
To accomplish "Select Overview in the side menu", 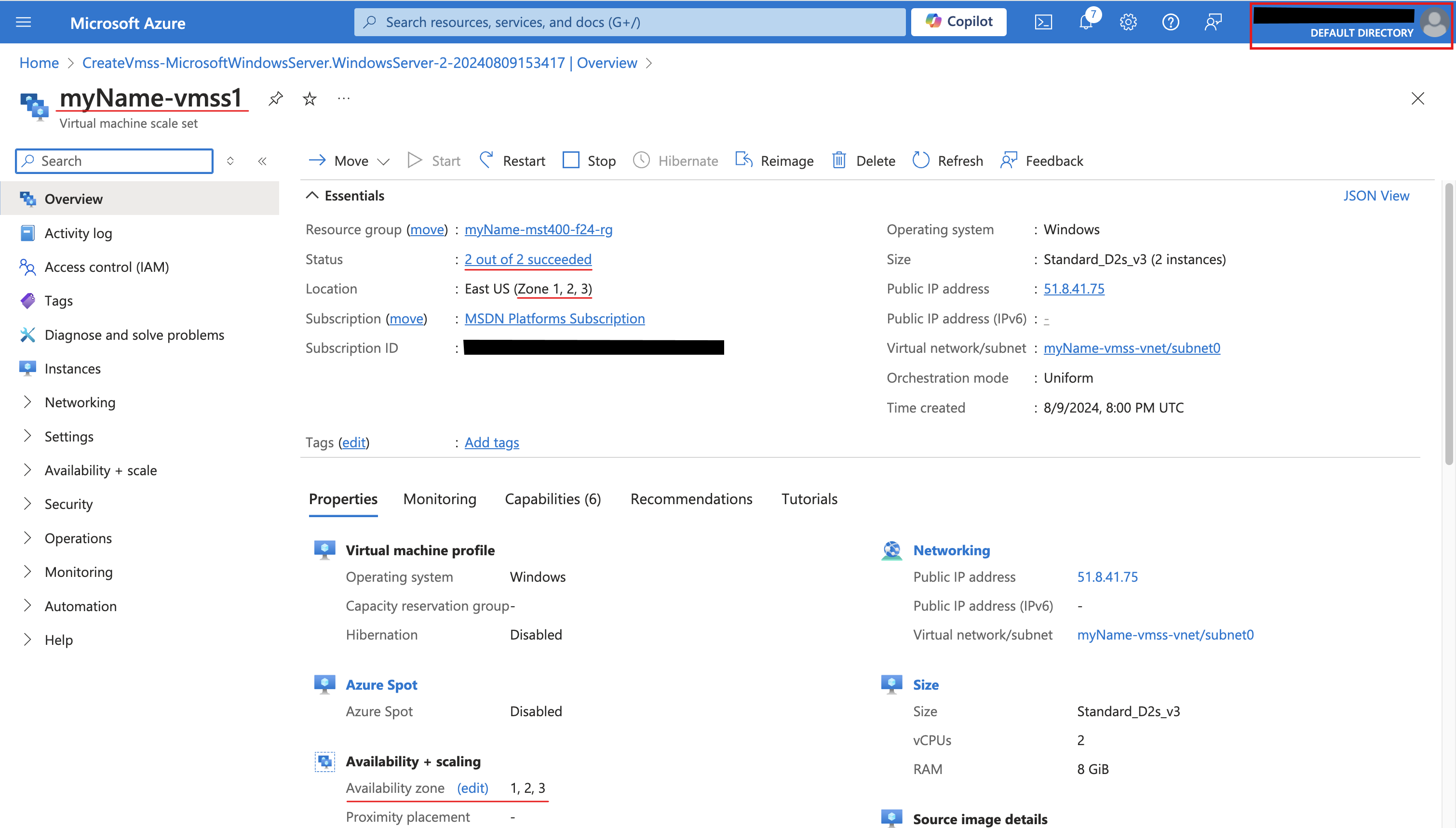I will click(140, 199).
